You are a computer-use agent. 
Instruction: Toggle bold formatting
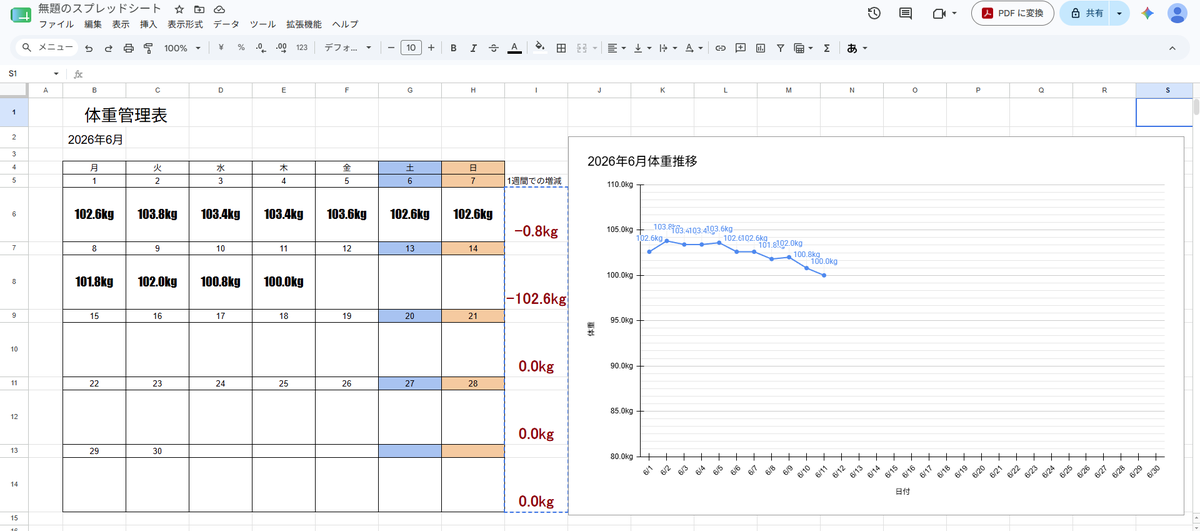point(453,47)
